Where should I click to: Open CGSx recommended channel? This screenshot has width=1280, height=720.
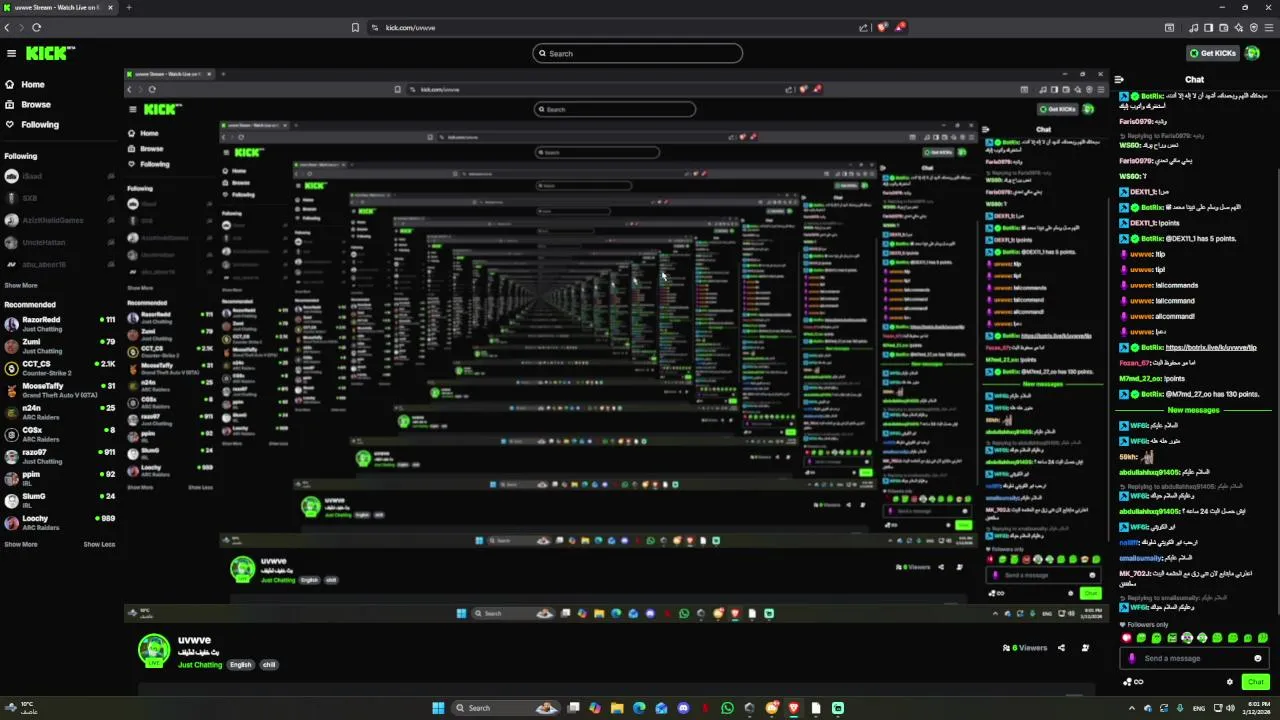point(60,434)
